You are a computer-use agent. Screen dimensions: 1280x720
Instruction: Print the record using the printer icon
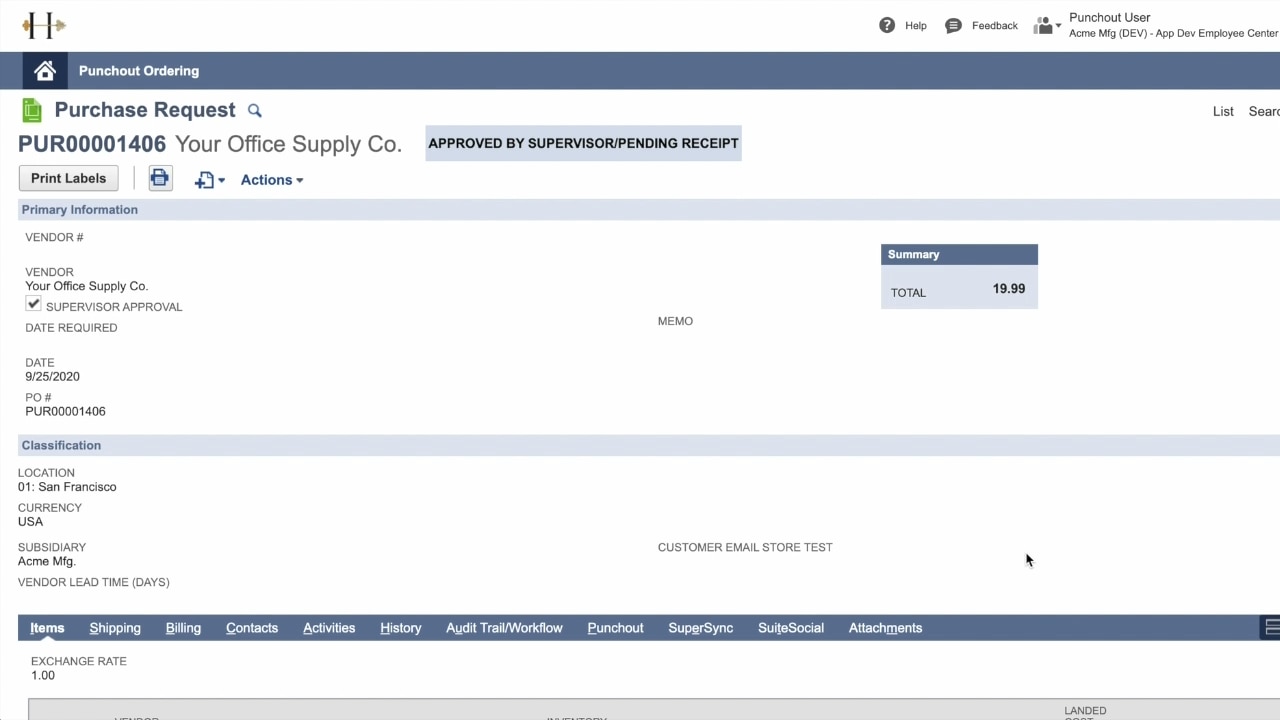160,178
